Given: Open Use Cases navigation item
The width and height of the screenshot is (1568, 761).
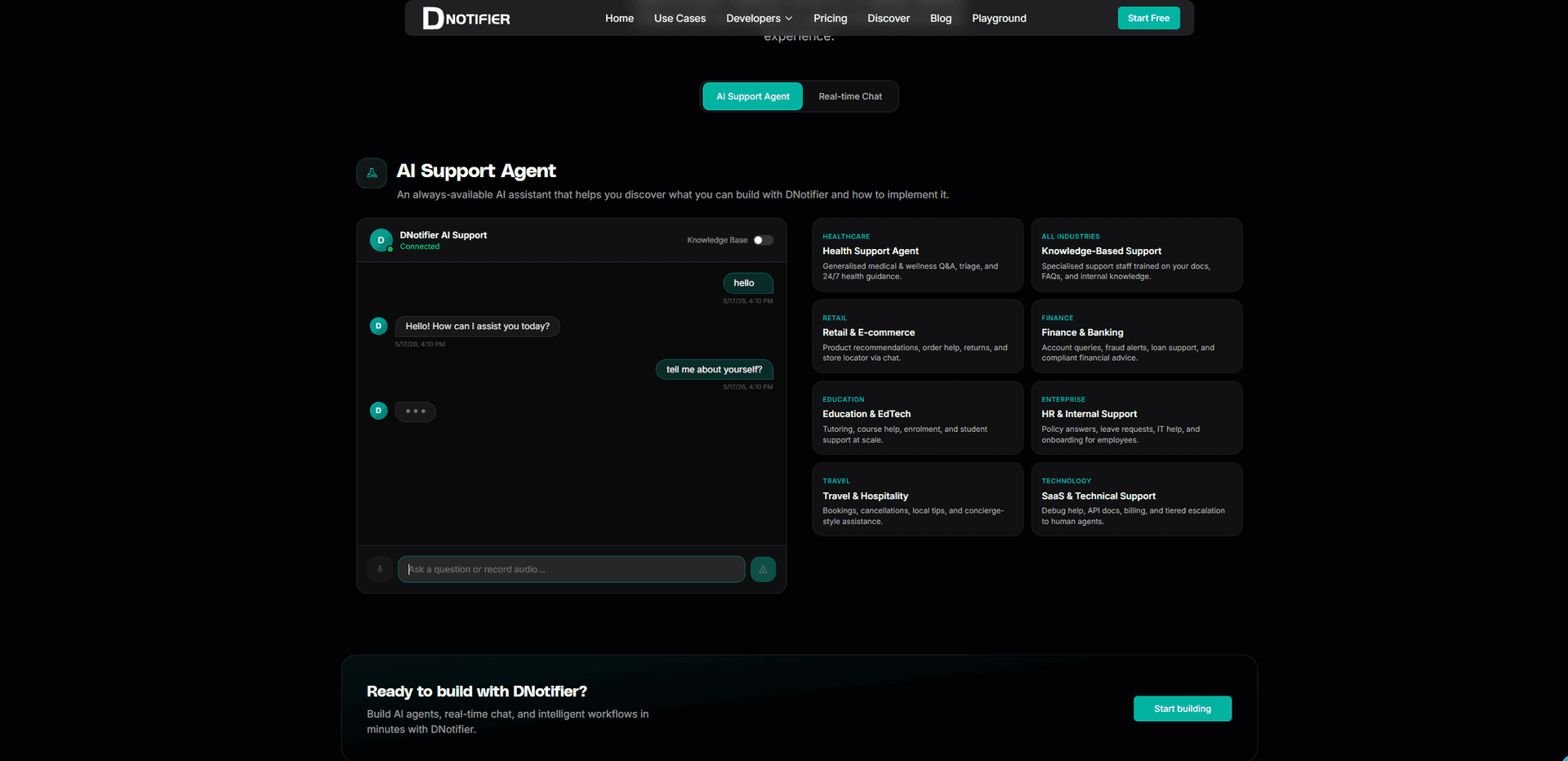Looking at the screenshot, I should (x=679, y=18).
